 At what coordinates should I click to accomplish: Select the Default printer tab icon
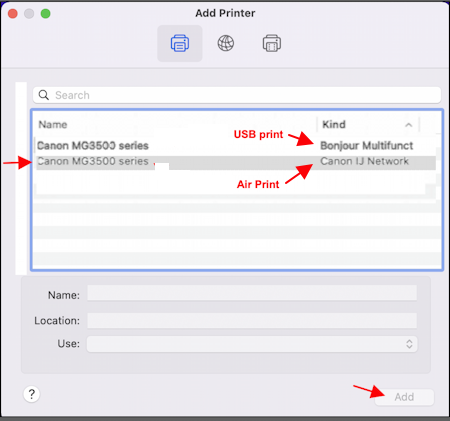pos(180,43)
